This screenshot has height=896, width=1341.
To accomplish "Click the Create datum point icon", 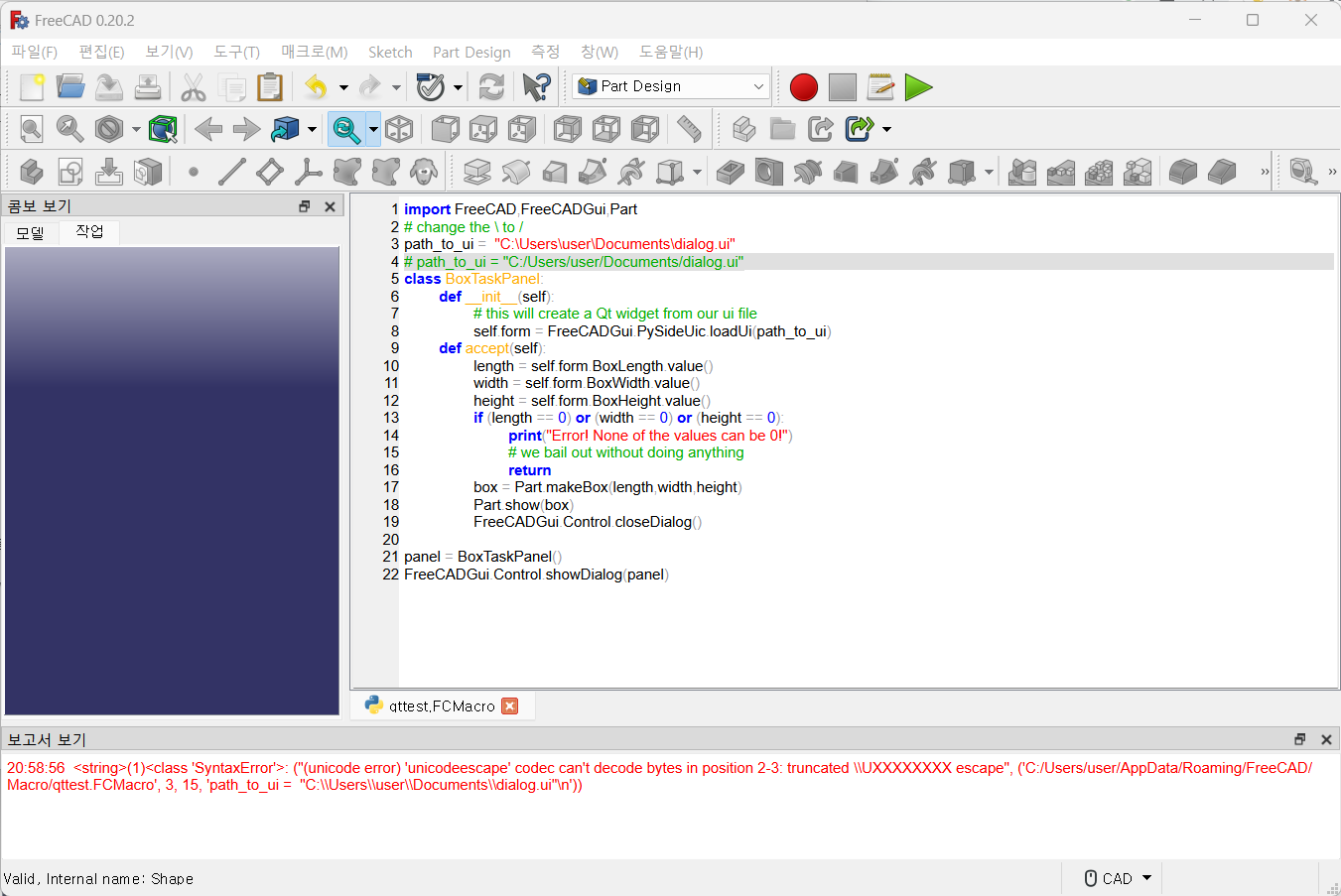I will pos(194,172).
